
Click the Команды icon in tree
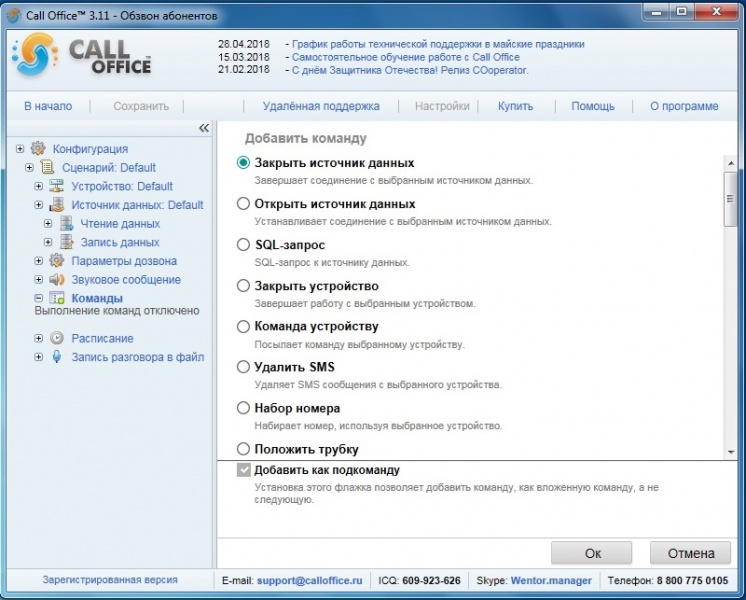click(x=57, y=298)
